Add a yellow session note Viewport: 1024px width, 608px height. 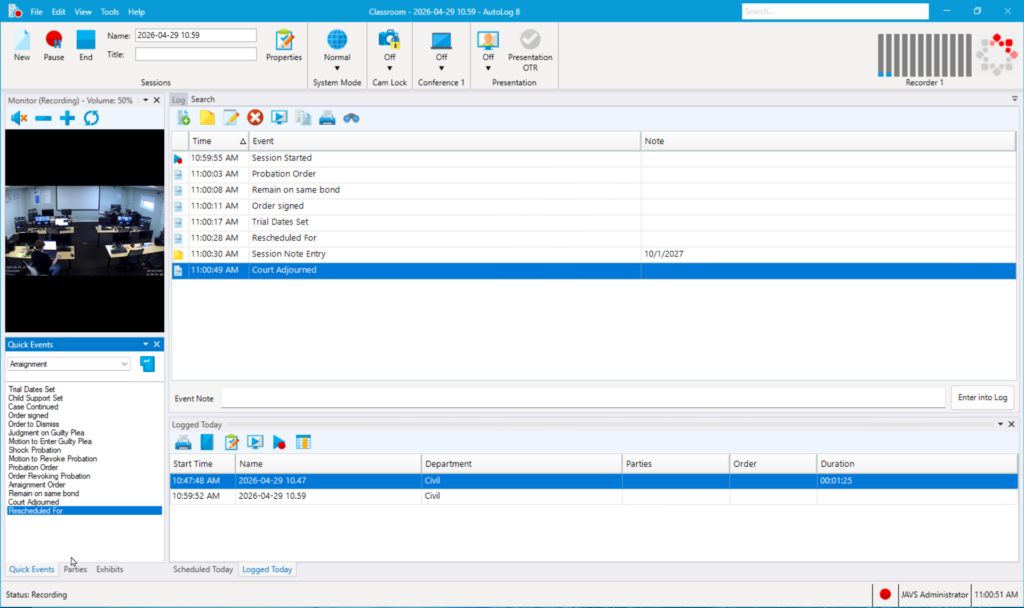click(207, 118)
